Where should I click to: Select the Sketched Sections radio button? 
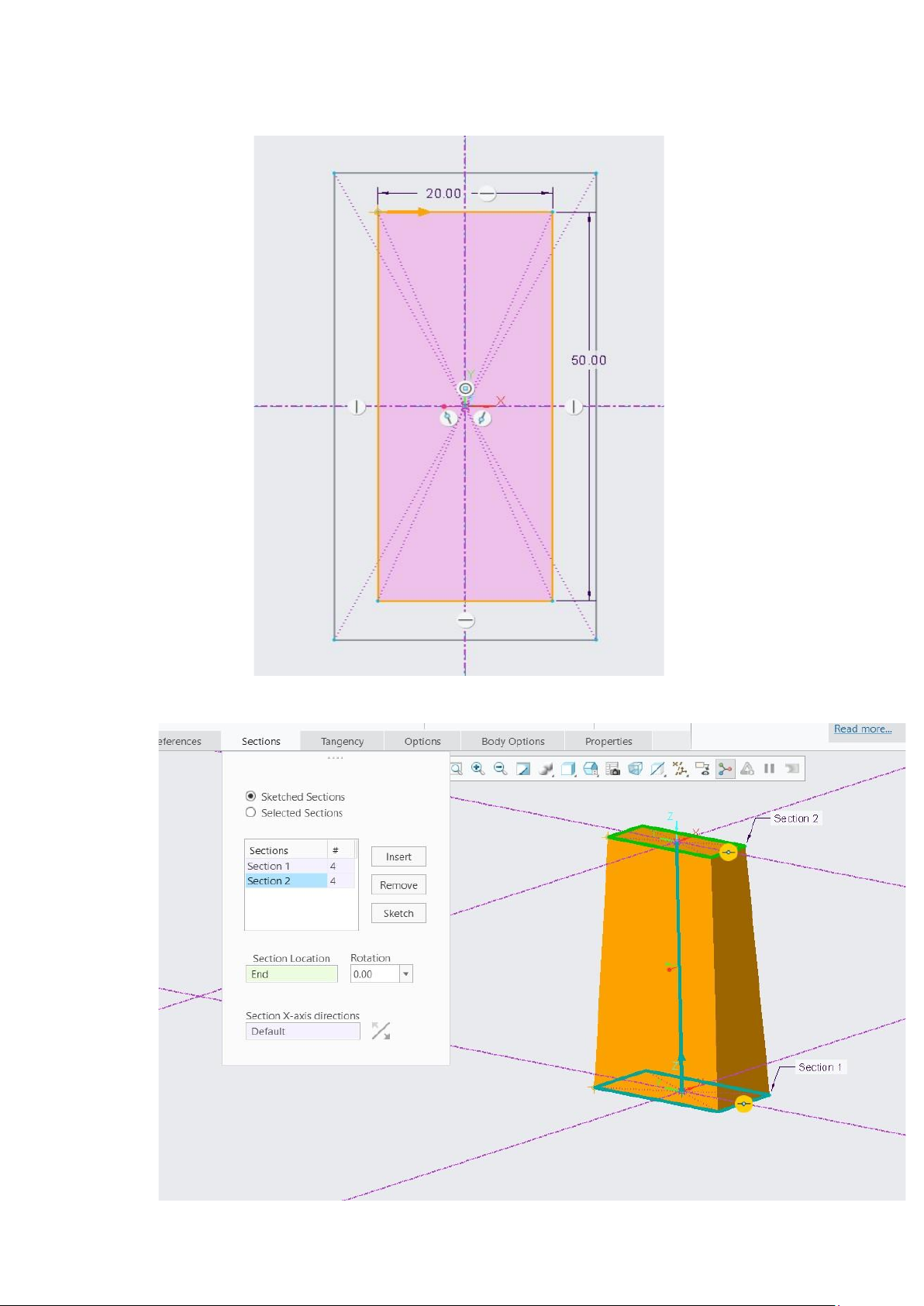pos(250,796)
